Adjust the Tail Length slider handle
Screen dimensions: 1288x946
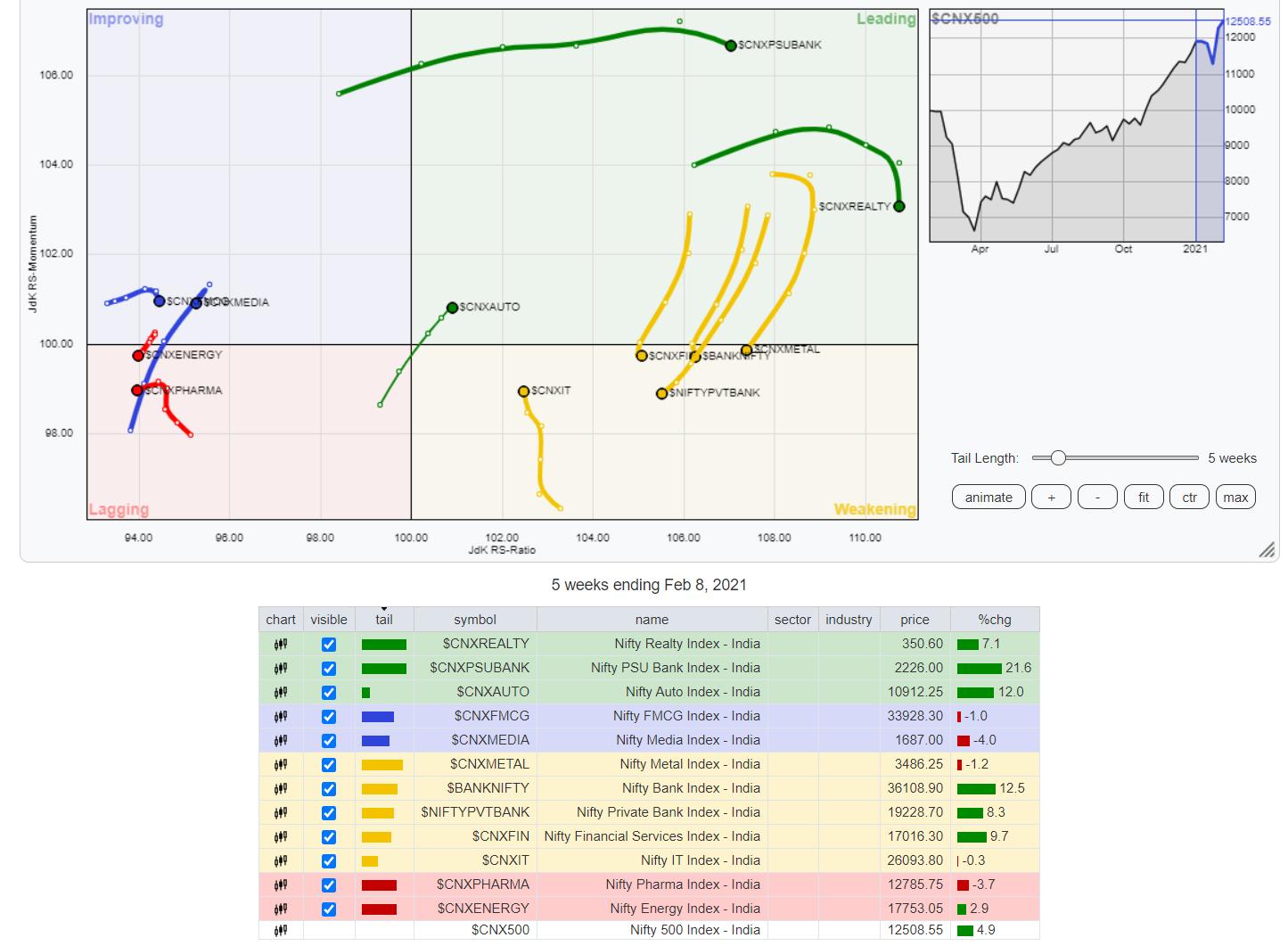(1058, 458)
